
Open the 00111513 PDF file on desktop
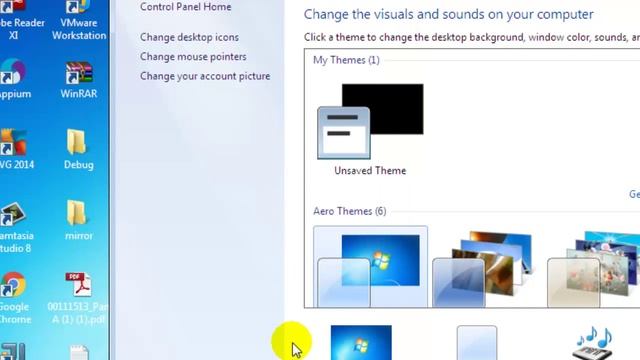(x=78, y=298)
